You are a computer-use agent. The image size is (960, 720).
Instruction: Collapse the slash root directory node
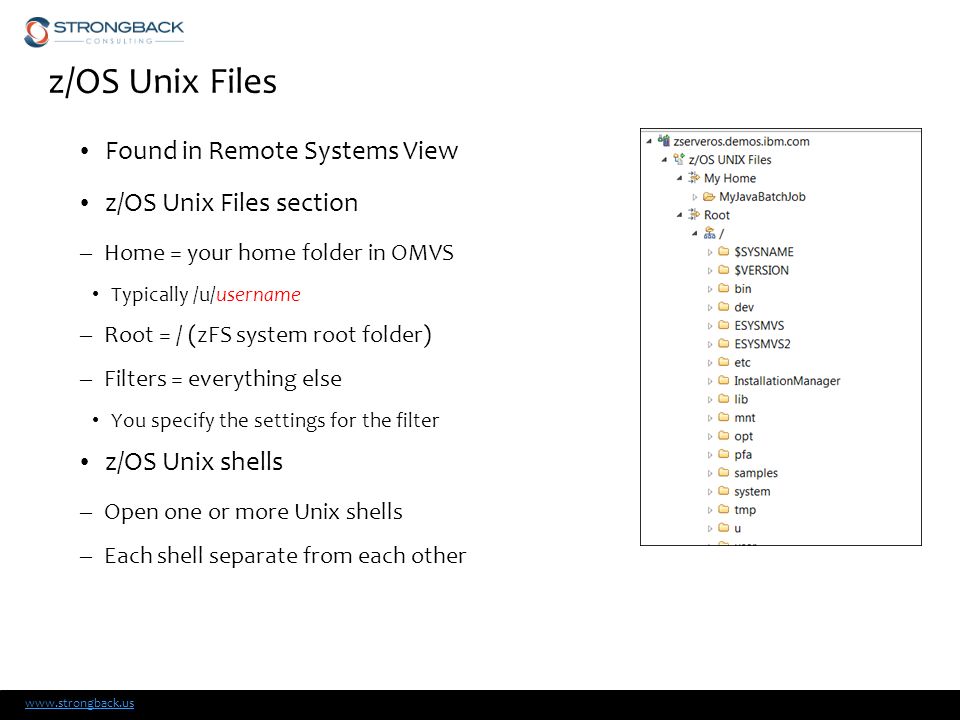click(695, 233)
